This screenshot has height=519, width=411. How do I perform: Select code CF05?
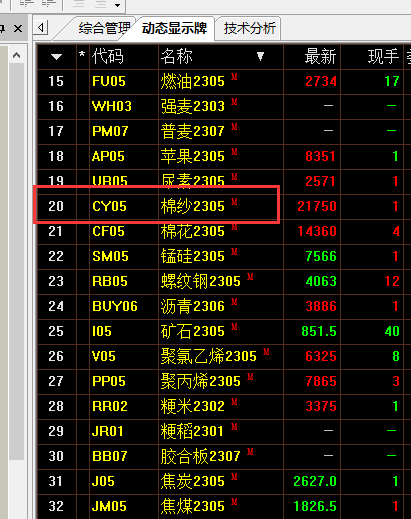[108, 231]
